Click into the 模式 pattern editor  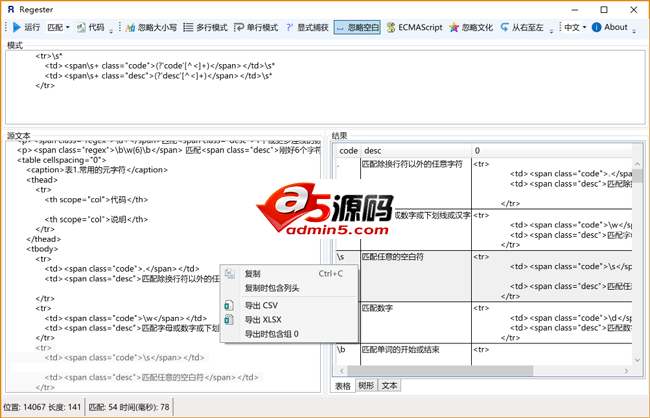click(325, 87)
